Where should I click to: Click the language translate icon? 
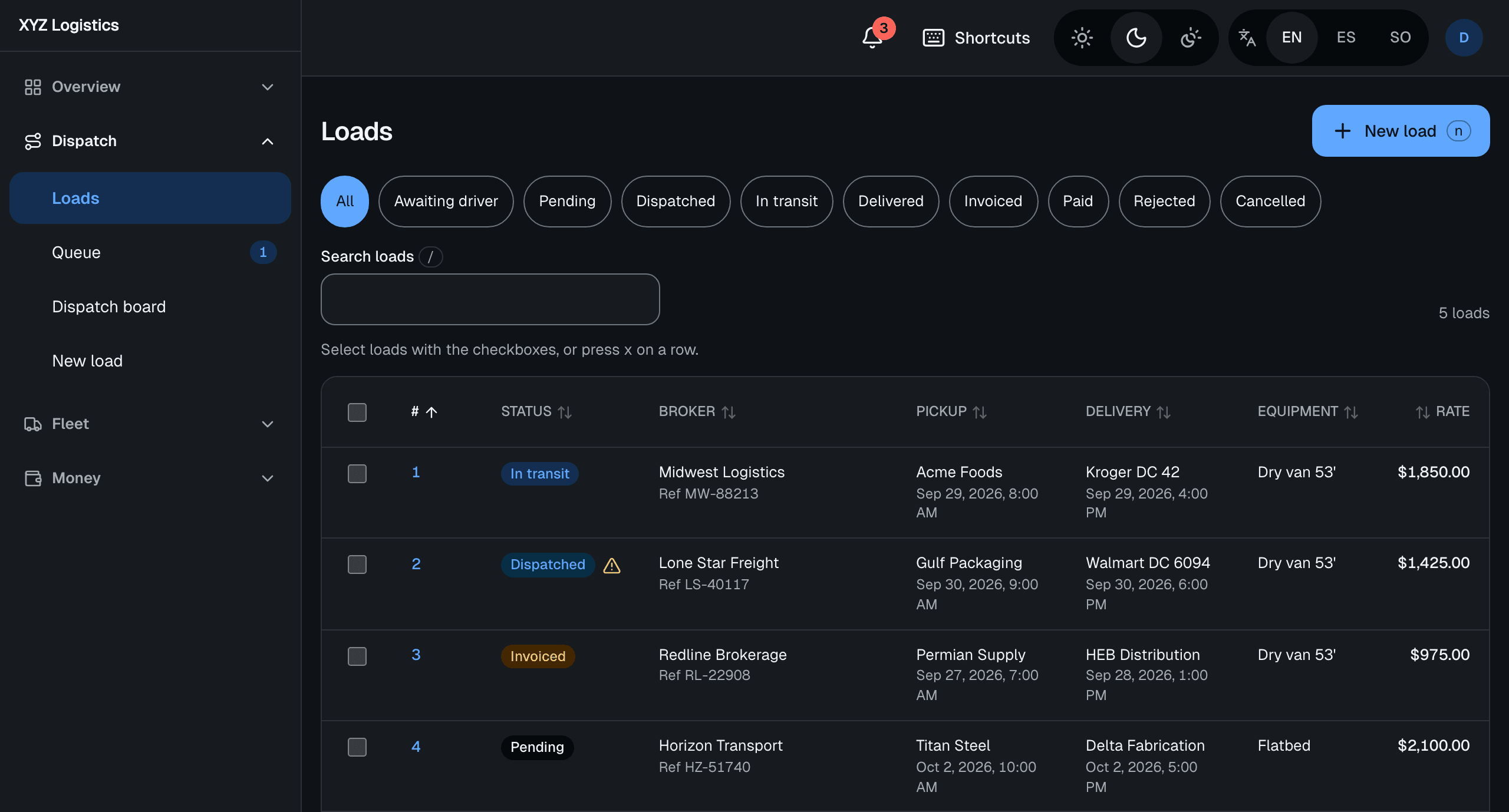(1247, 38)
